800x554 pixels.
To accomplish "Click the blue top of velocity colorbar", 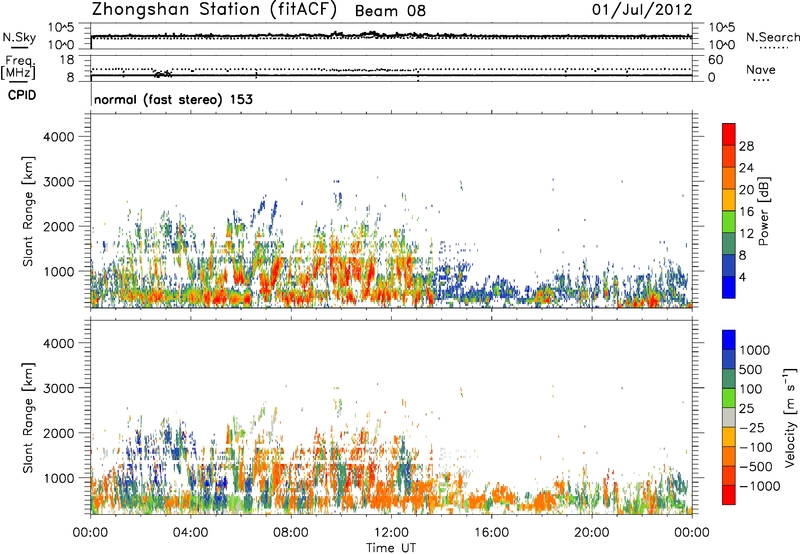I will pyautogui.click(x=729, y=340).
